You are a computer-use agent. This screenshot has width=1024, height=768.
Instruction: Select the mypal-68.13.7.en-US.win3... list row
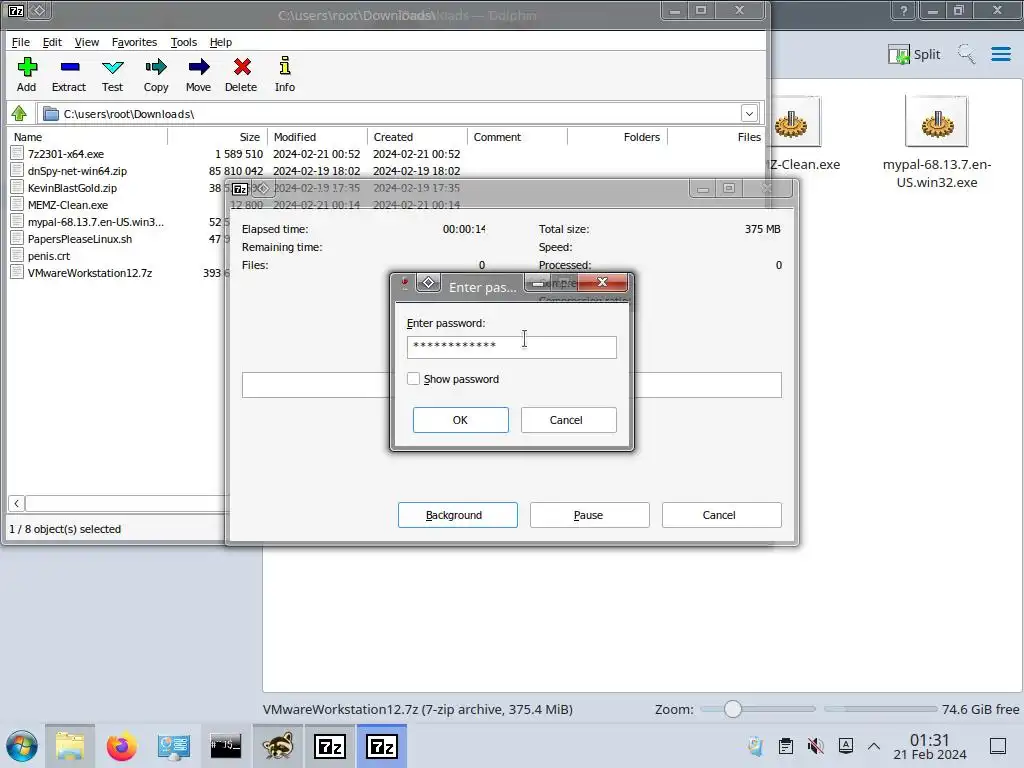[x=95, y=222]
